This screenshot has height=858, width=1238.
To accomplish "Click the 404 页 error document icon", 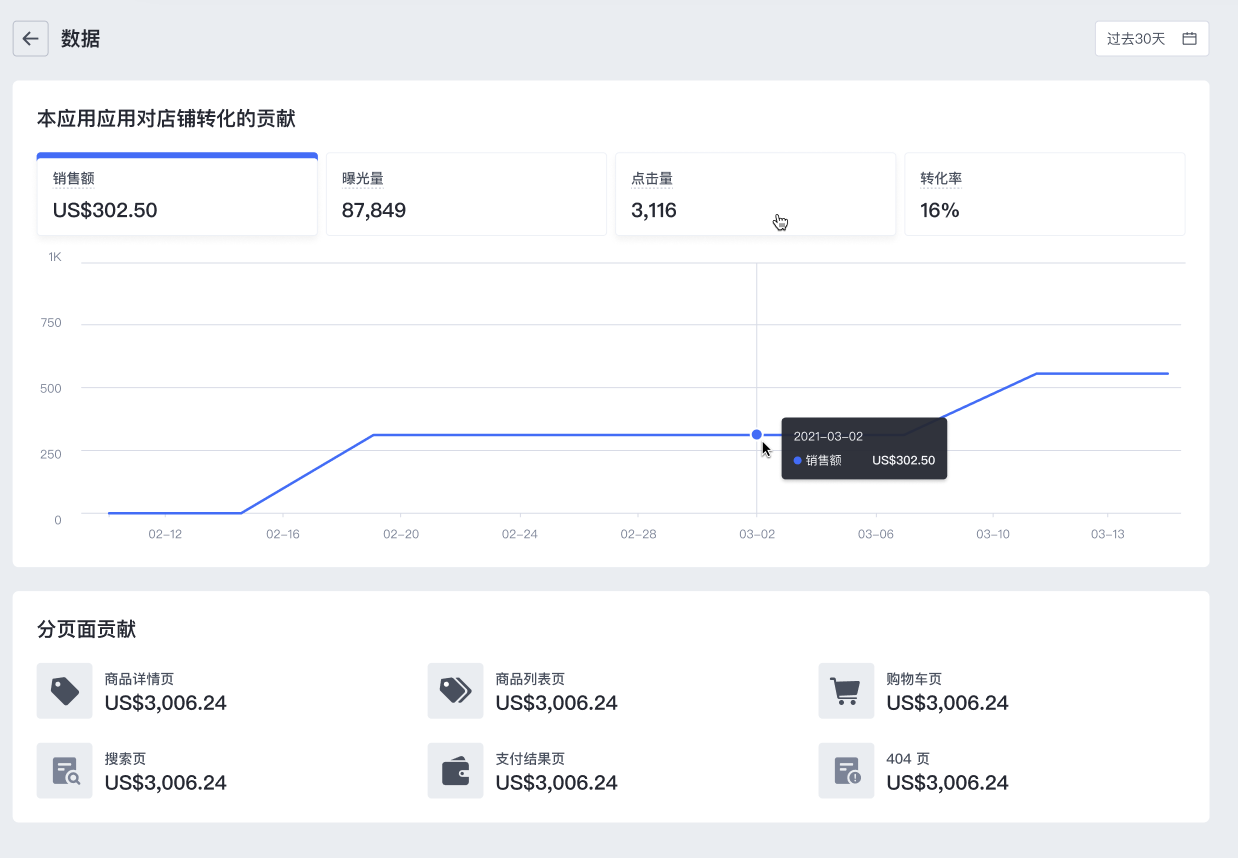I will 846,771.
